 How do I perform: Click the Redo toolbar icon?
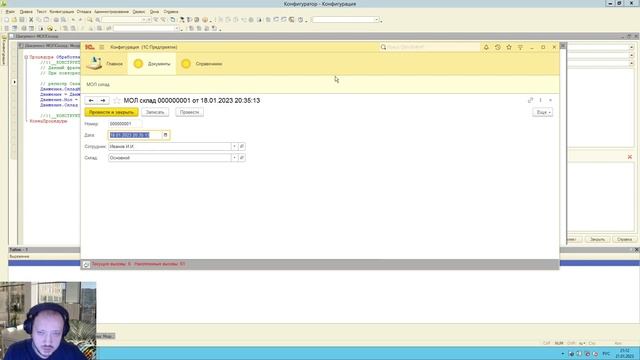point(80,20)
